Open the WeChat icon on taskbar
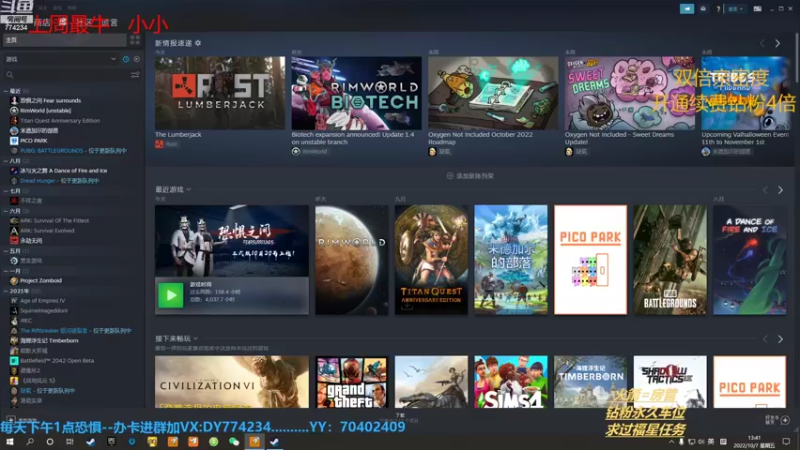The height and width of the screenshot is (450, 800). (x=234, y=441)
